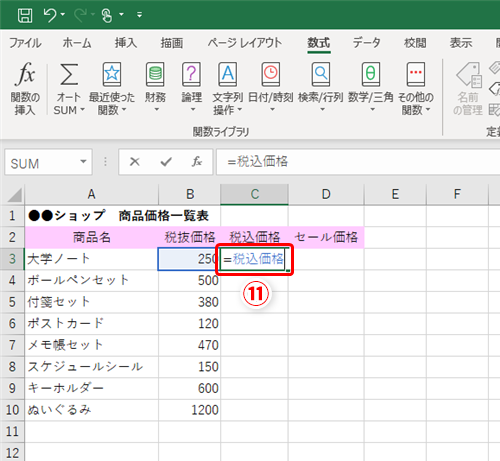Open the ファイル tab
Viewport: 500px width, 461px height.
point(25,43)
